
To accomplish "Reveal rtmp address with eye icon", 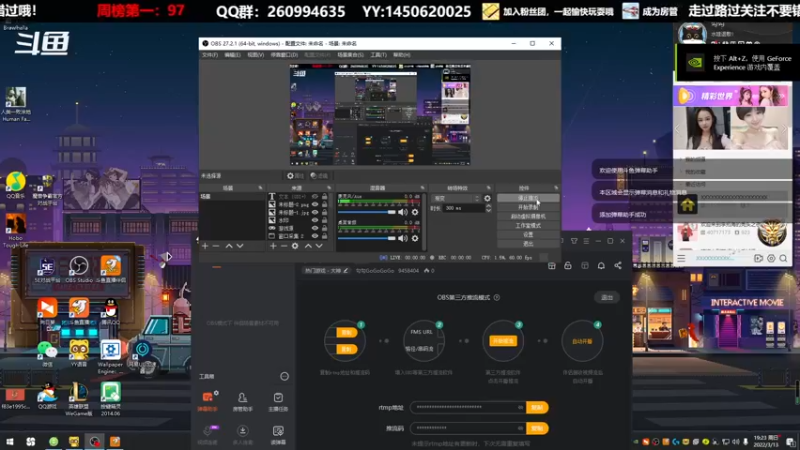I will pos(520,407).
